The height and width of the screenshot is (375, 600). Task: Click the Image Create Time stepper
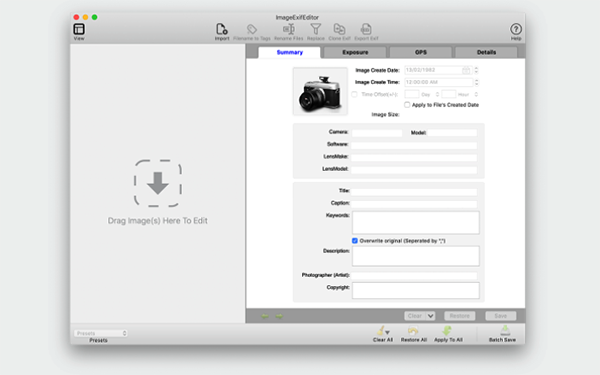pyautogui.click(x=476, y=82)
